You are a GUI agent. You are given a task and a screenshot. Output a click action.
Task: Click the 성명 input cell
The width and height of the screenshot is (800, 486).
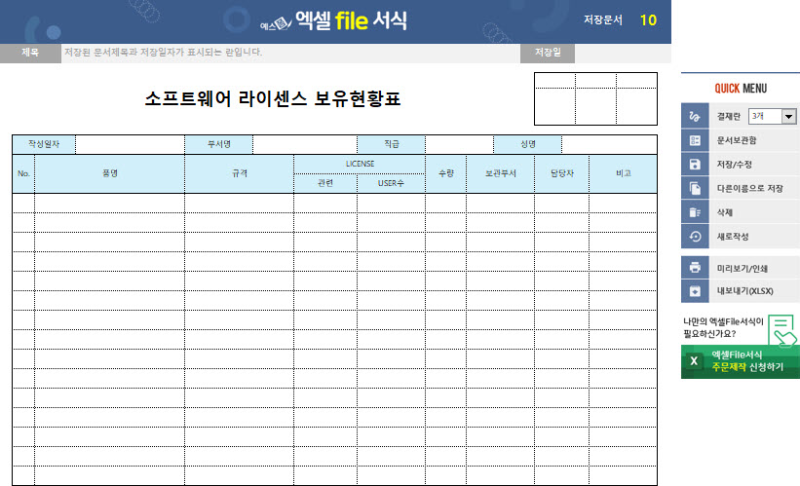click(x=609, y=144)
